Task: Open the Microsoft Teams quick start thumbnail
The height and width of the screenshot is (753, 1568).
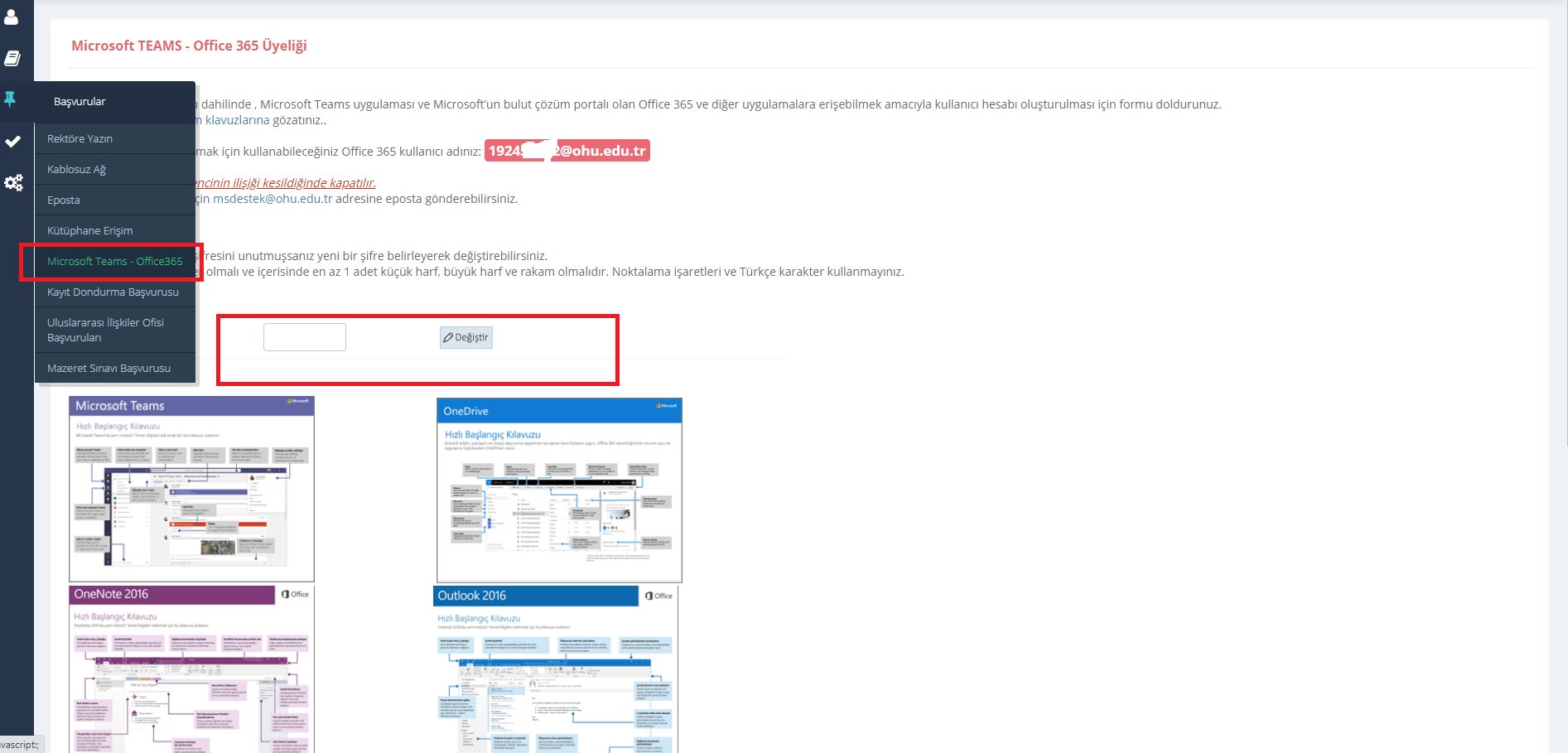Action: point(191,489)
